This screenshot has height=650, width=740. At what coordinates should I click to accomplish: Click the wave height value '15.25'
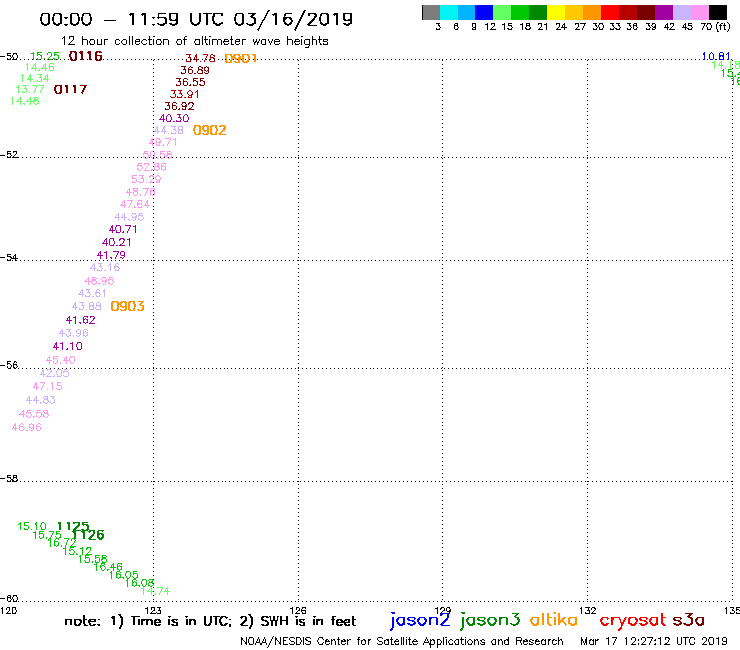point(45,56)
